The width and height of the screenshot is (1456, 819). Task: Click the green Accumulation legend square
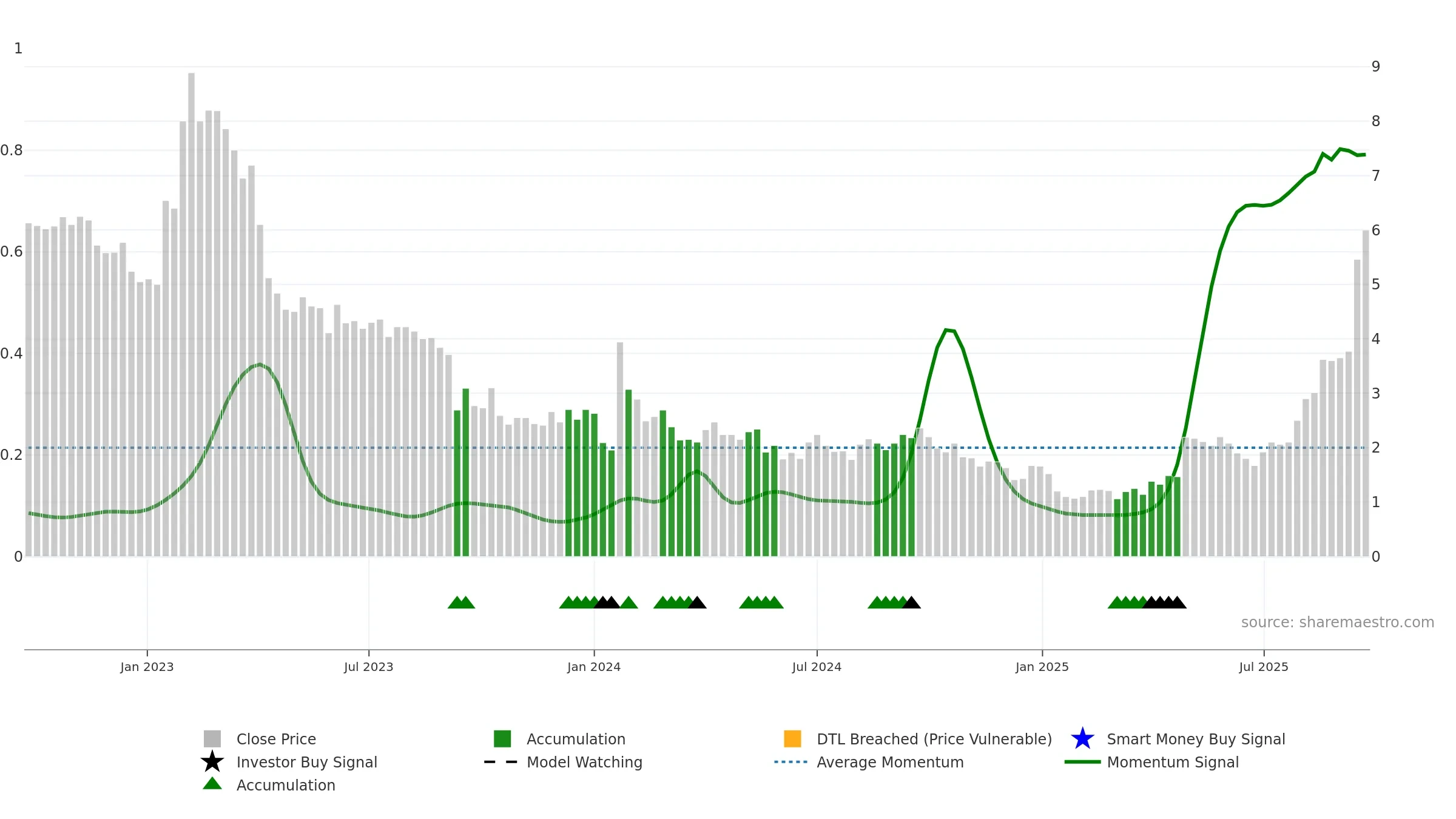tap(502, 739)
